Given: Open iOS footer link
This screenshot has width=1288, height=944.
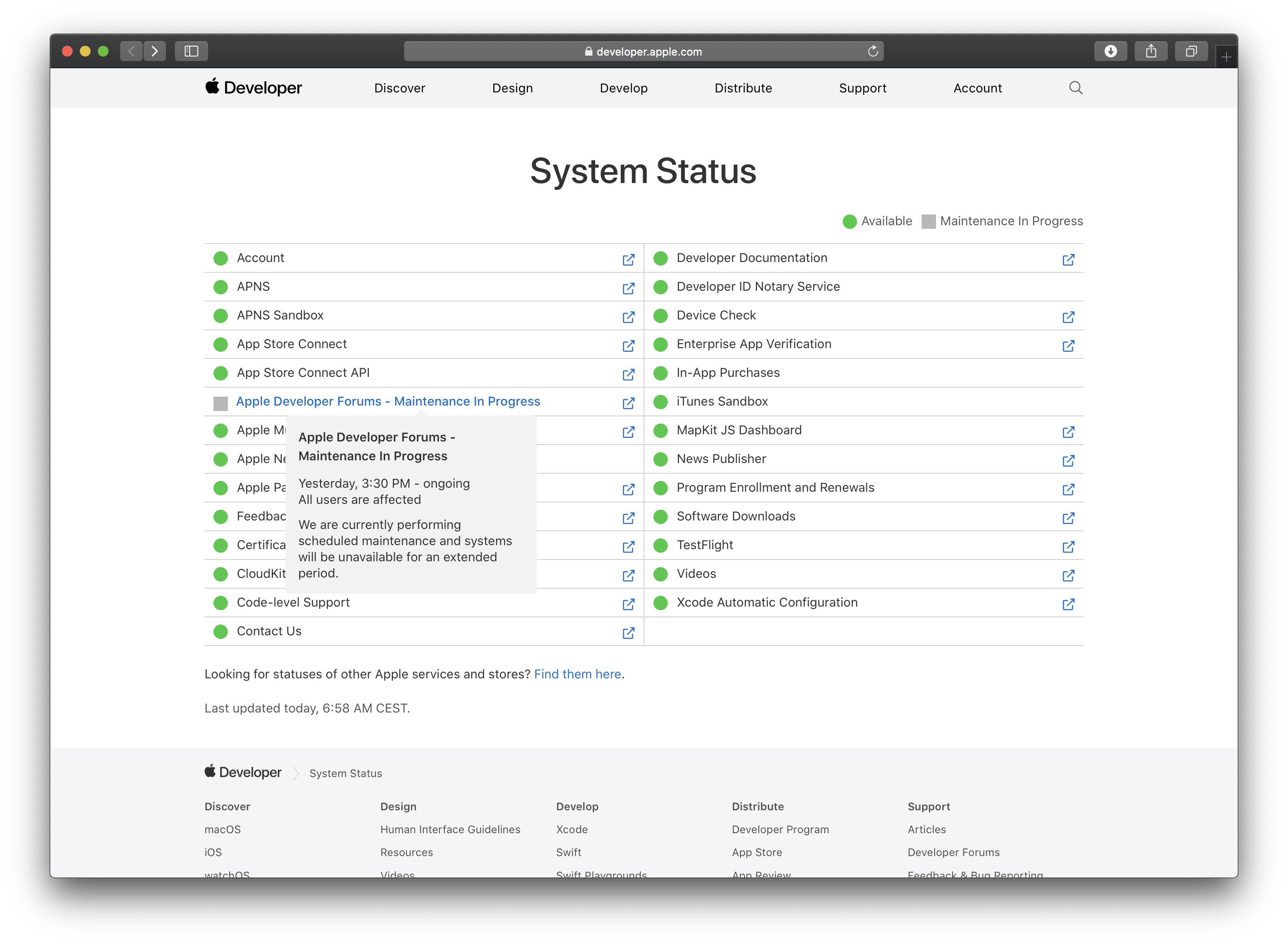Looking at the screenshot, I should pos(213,852).
